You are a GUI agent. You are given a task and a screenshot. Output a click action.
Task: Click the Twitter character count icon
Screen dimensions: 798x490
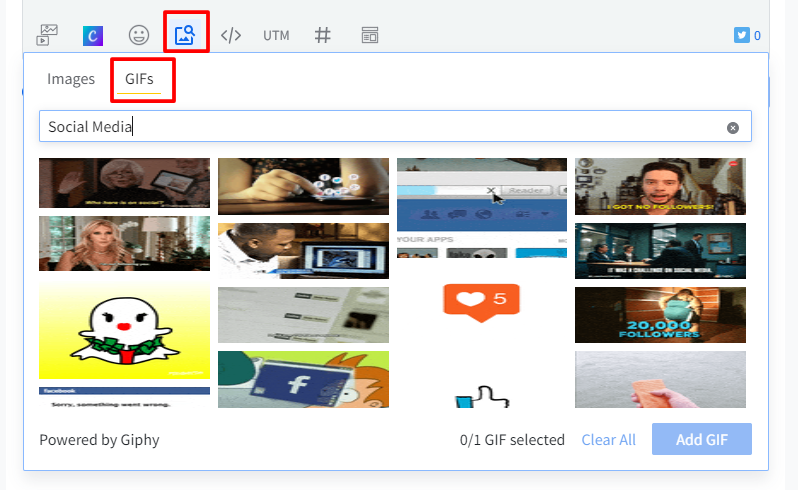741,35
